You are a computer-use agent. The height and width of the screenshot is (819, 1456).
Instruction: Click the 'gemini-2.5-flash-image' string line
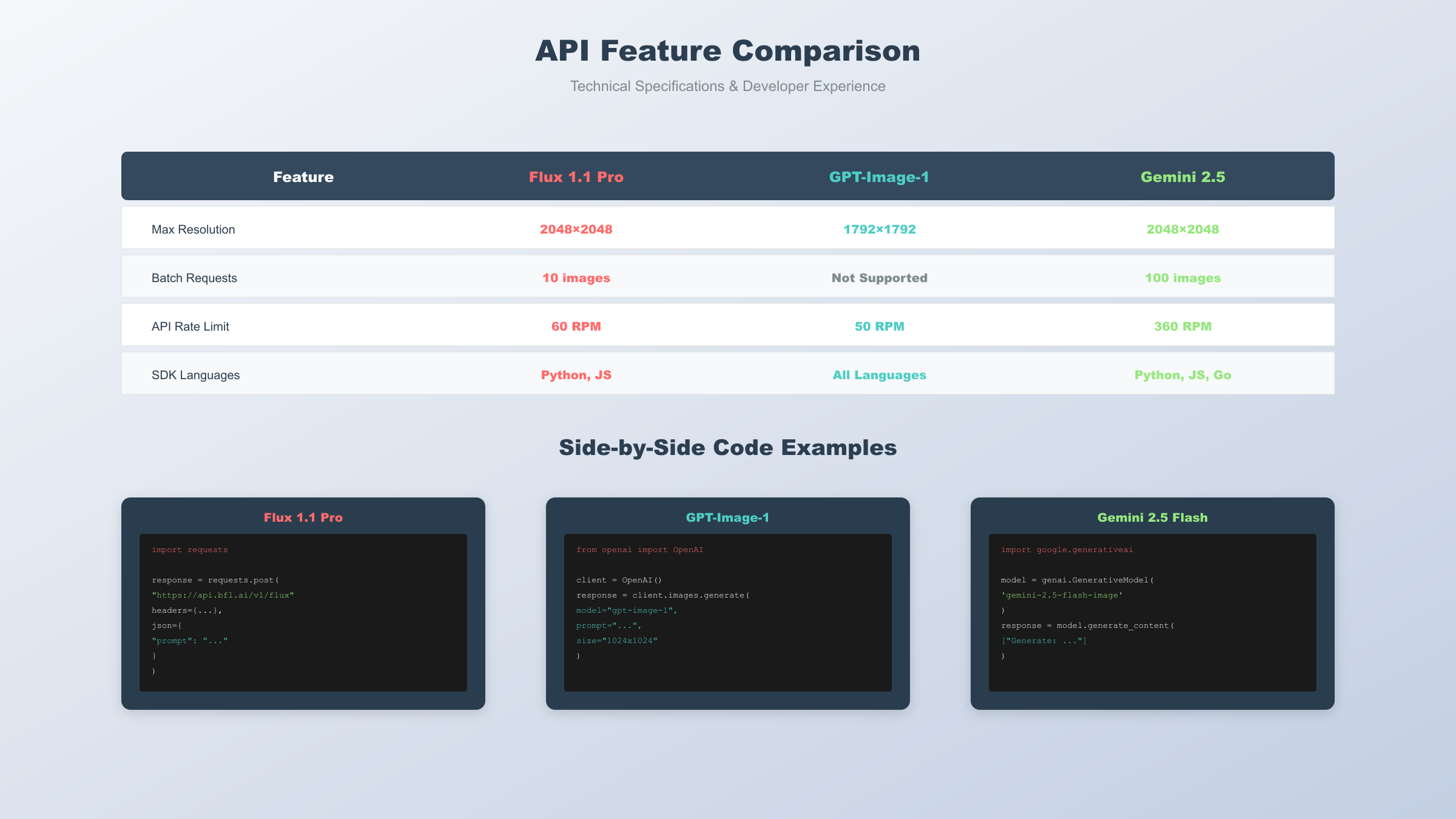click(x=1062, y=595)
